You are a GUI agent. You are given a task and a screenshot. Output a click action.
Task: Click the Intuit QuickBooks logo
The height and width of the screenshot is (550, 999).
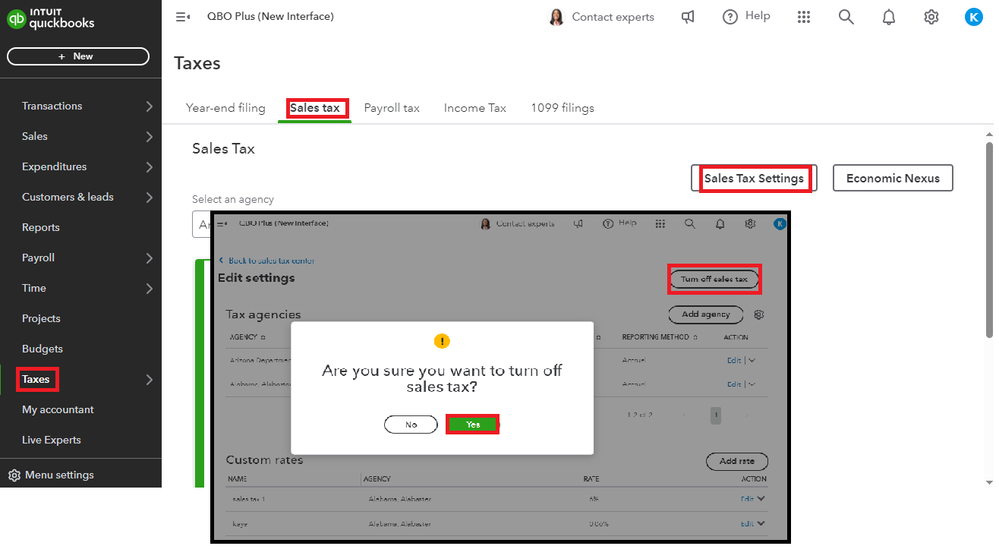coord(50,18)
